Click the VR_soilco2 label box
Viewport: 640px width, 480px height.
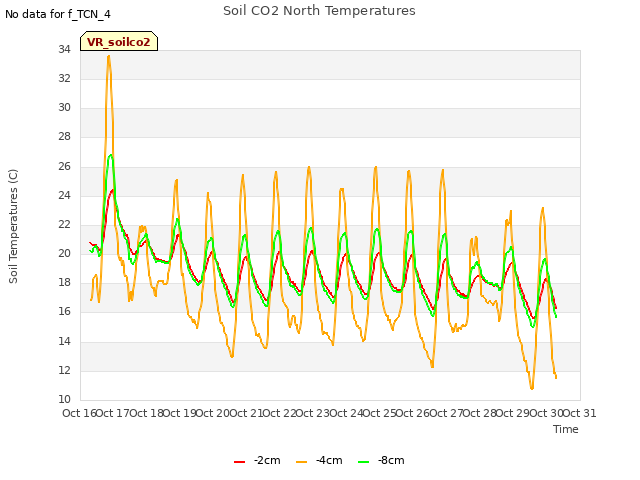(119, 41)
